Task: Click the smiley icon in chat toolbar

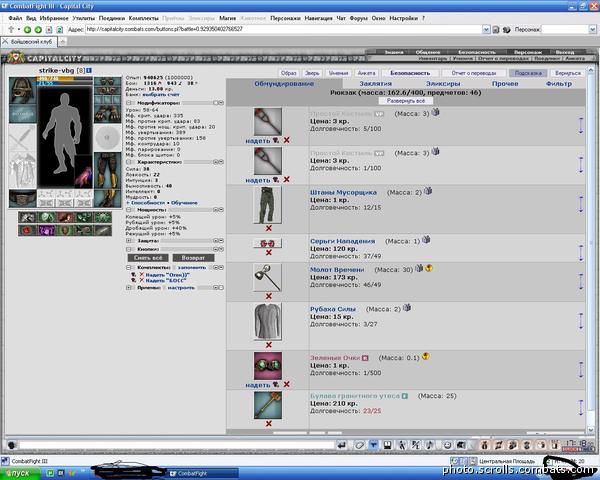Action: click(447, 445)
